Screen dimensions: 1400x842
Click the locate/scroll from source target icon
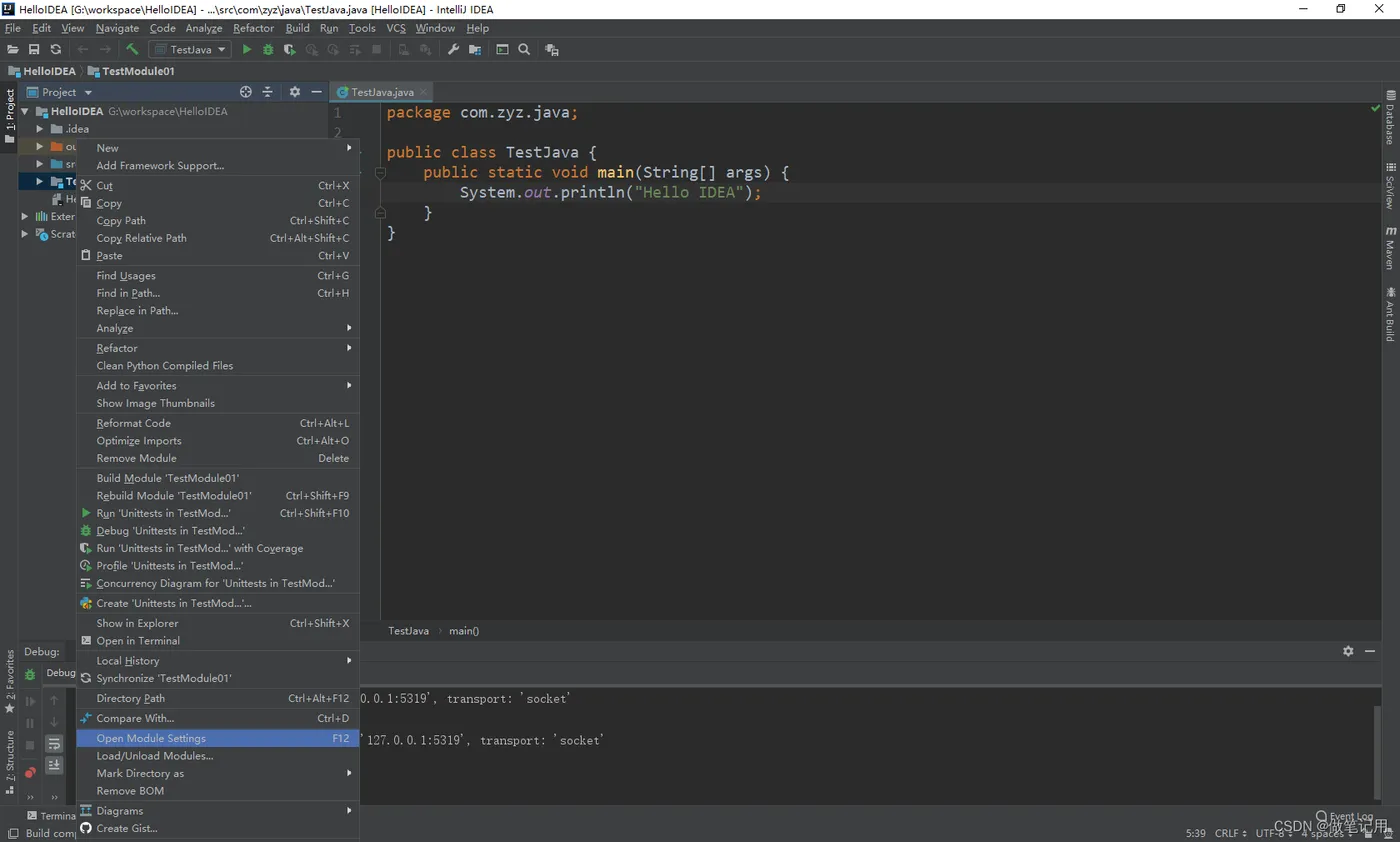[246, 91]
